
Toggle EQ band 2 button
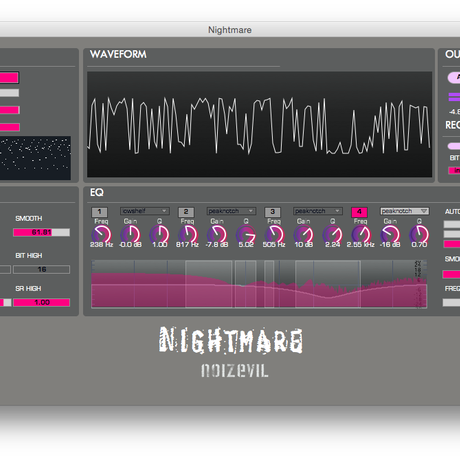[186, 212]
